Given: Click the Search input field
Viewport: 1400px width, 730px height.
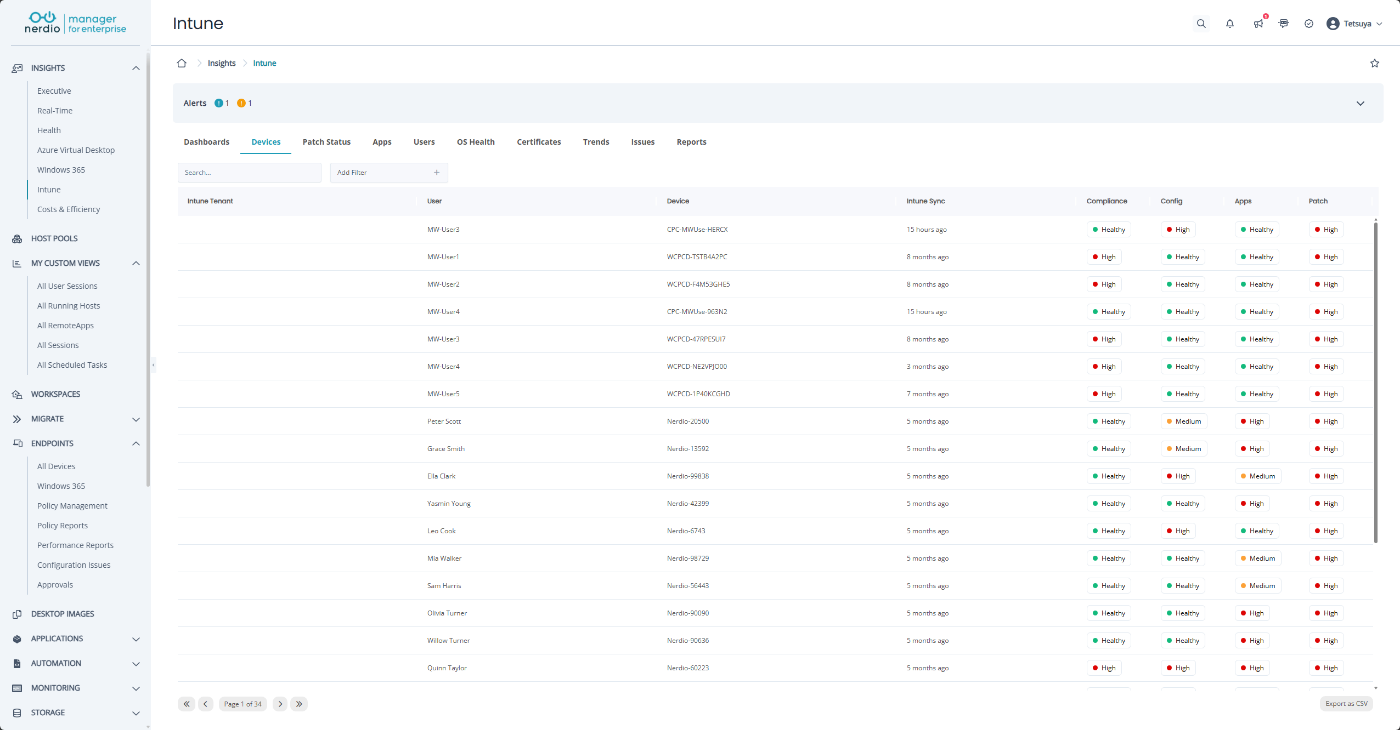Looking at the screenshot, I should [x=250, y=173].
